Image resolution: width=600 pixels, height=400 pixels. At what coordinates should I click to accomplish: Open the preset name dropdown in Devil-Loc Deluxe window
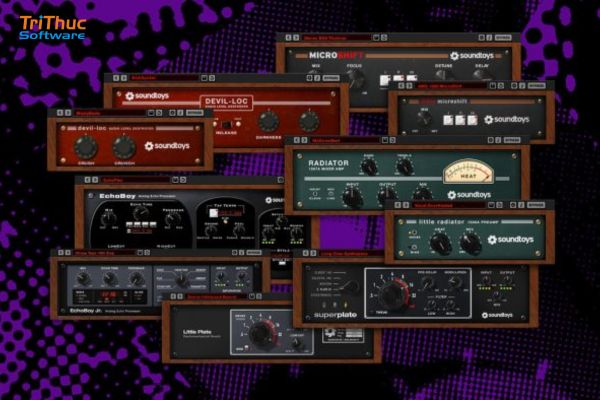165,78
